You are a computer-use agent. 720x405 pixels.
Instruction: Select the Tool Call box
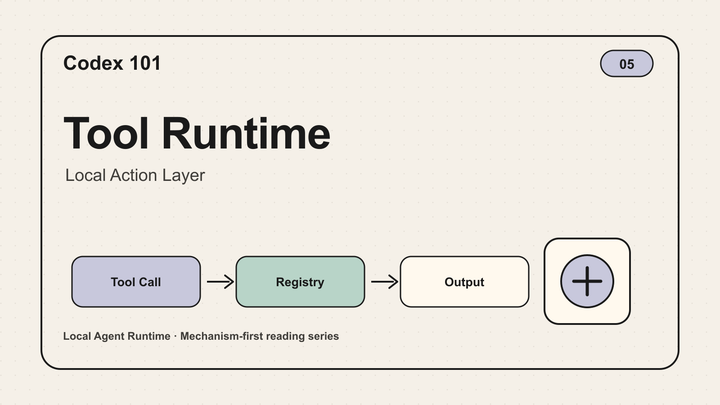tap(136, 281)
